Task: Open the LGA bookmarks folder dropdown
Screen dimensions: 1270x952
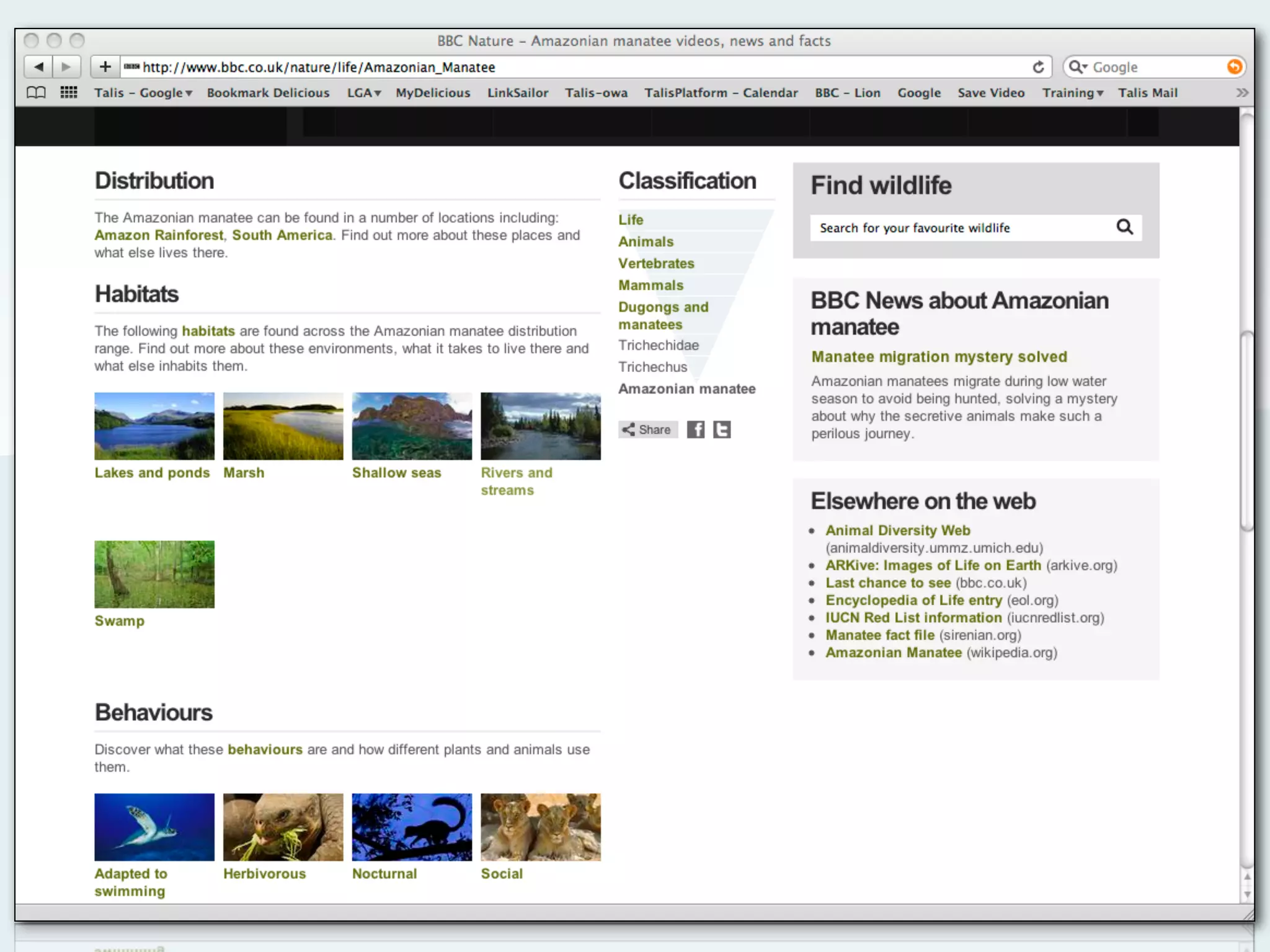Action: click(364, 93)
